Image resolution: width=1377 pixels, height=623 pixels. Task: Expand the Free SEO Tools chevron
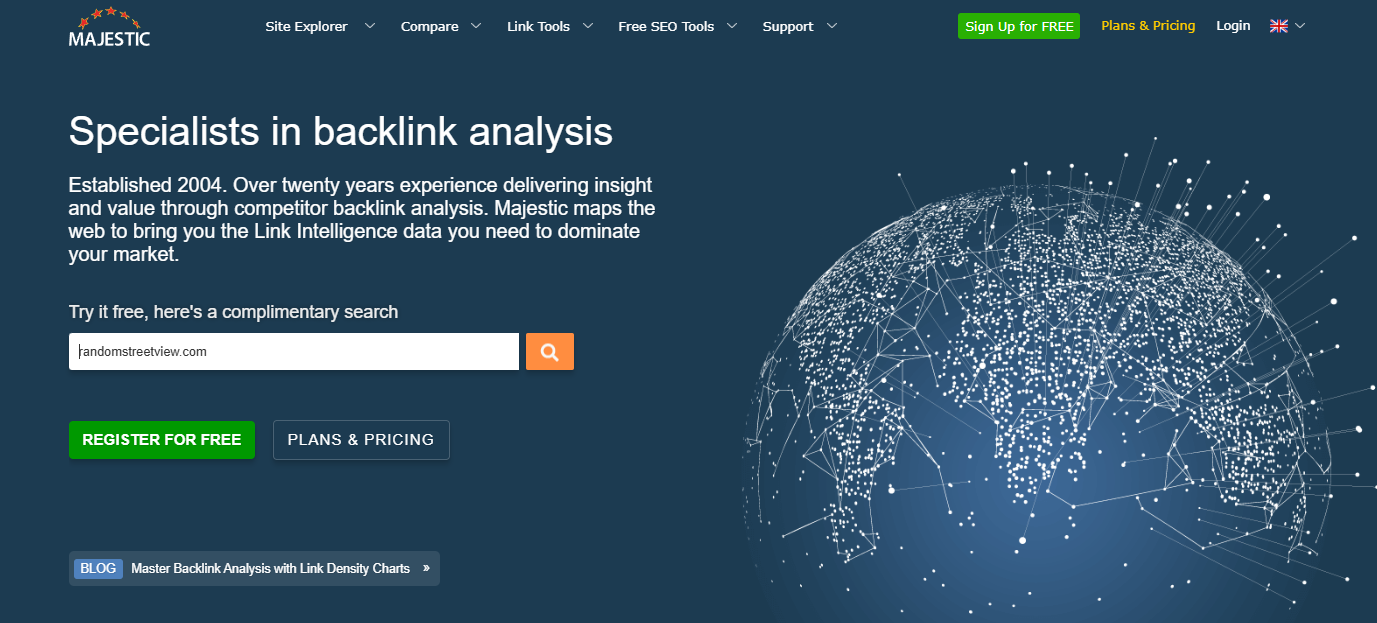coord(732,26)
